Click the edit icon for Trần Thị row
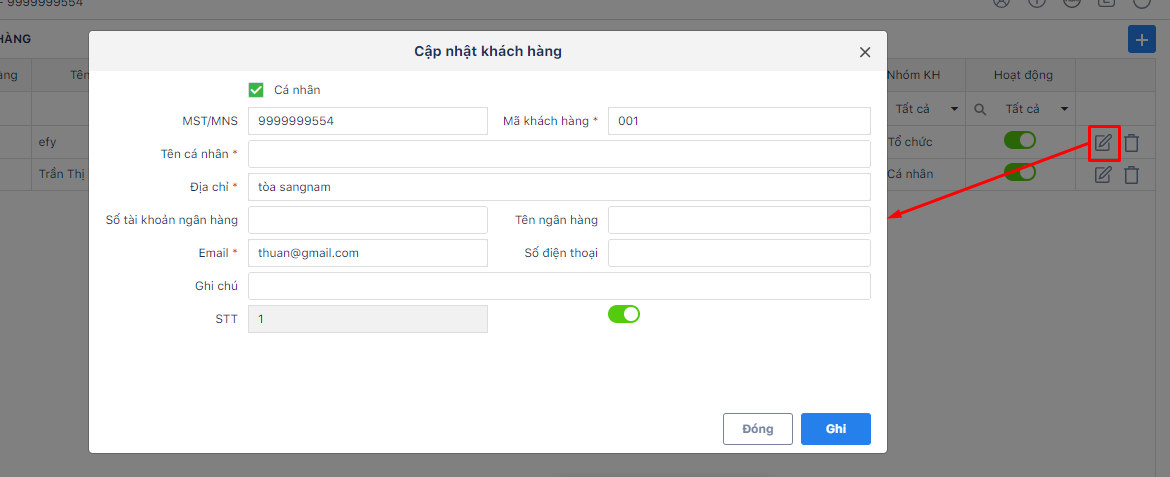The height and width of the screenshot is (477, 1170). click(x=1103, y=175)
